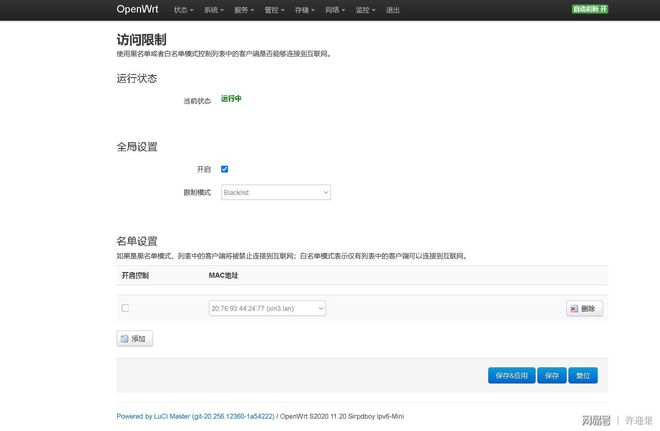This screenshot has width=660, height=431.
Task: Click the OpenWrt logo link
Action: (x=137, y=9)
